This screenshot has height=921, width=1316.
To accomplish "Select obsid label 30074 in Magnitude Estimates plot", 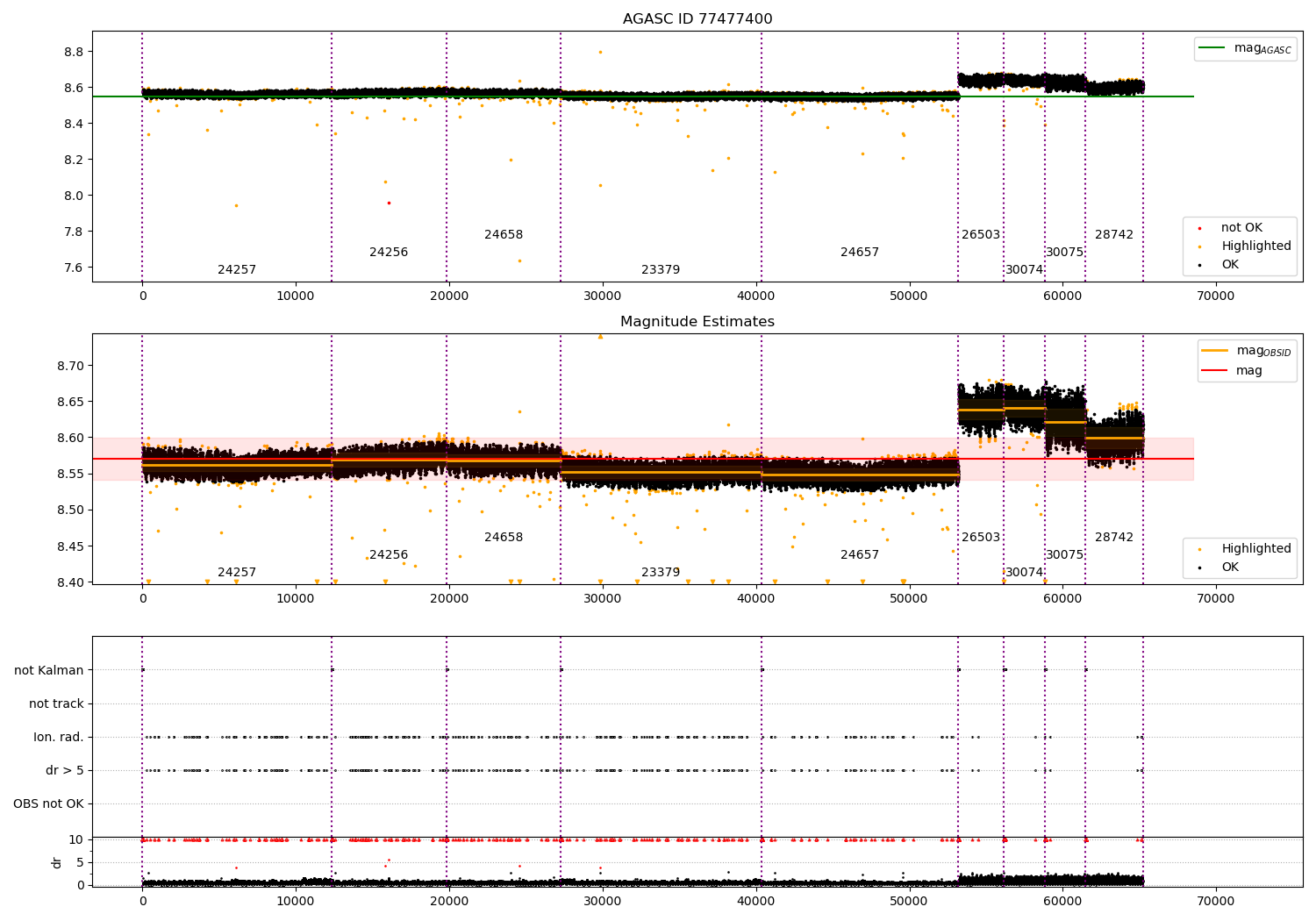I will (1025, 573).
